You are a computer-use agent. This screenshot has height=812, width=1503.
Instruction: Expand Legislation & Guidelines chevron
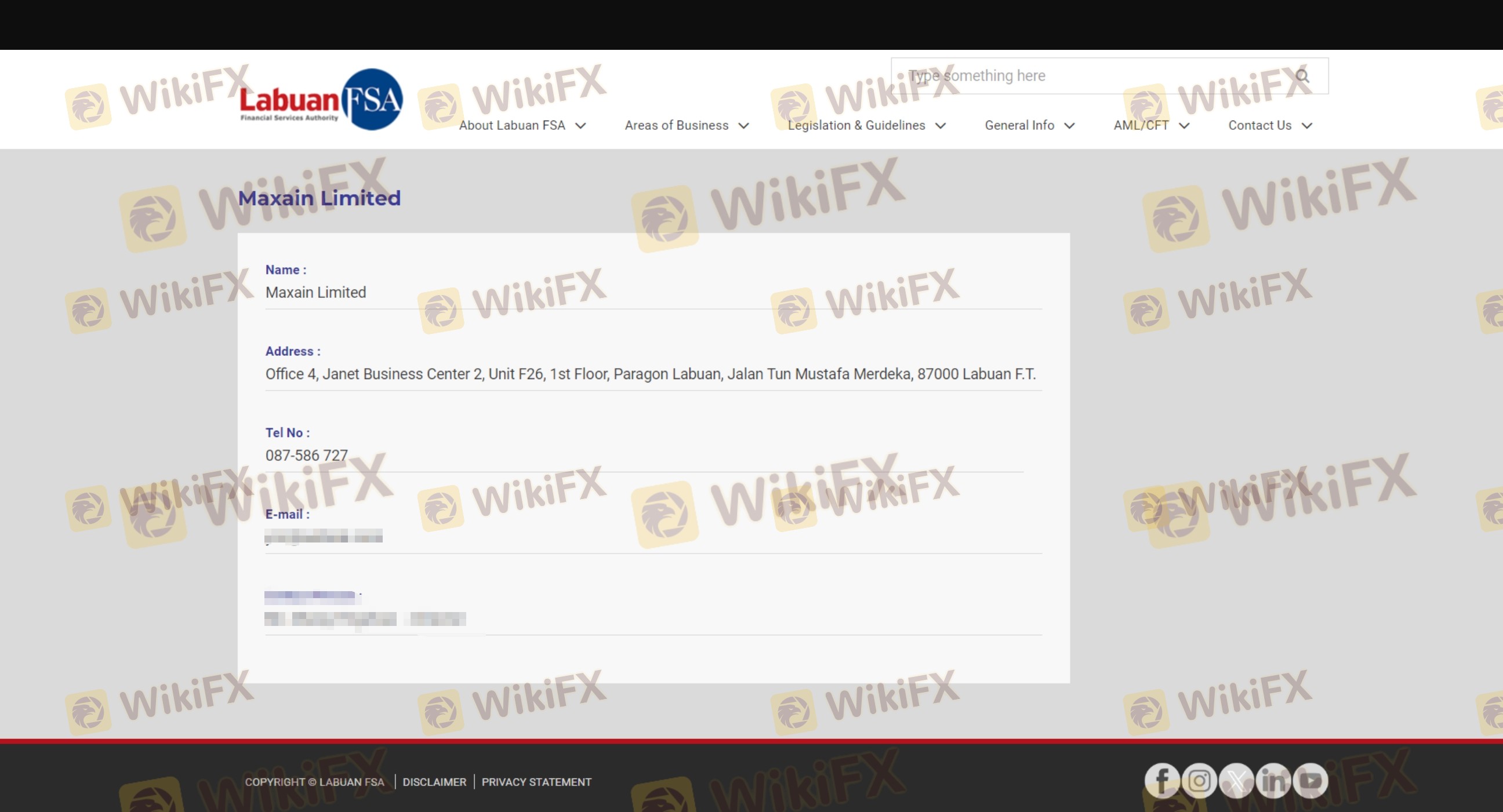pyautogui.click(x=941, y=126)
